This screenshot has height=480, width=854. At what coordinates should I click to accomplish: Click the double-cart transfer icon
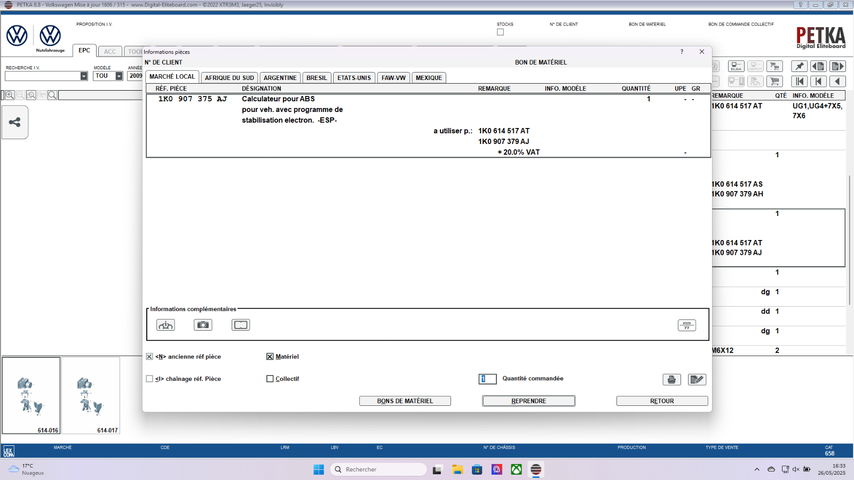(774, 66)
